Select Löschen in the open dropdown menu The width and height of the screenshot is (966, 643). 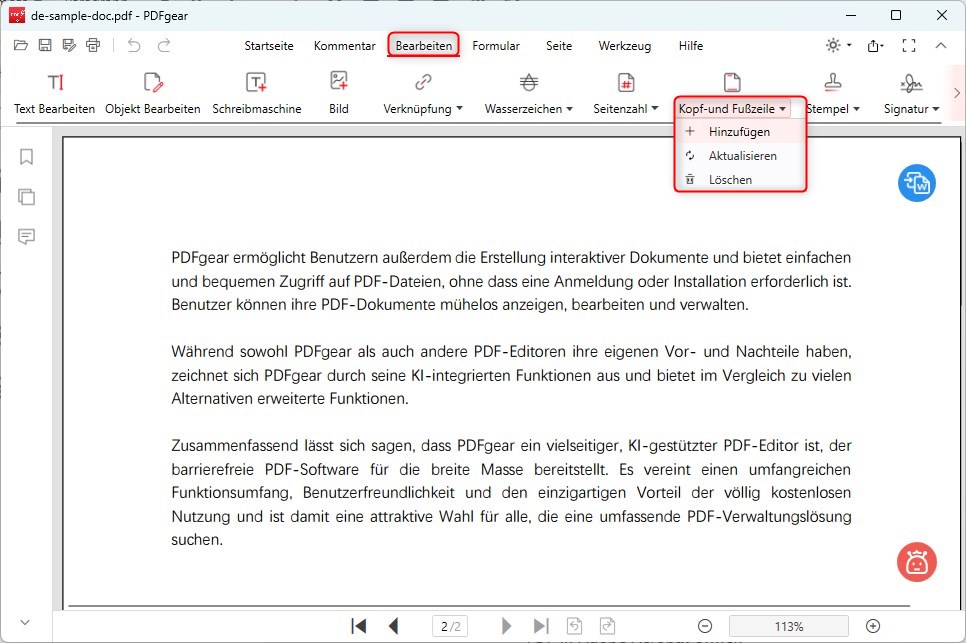coord(728,179)
